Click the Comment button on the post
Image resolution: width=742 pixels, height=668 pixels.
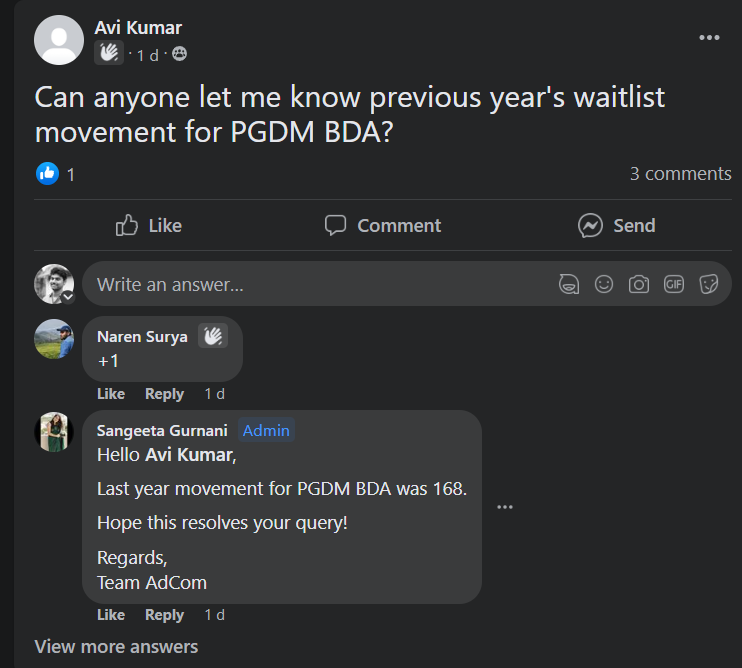pyautogui.click(x=383, y=226)
